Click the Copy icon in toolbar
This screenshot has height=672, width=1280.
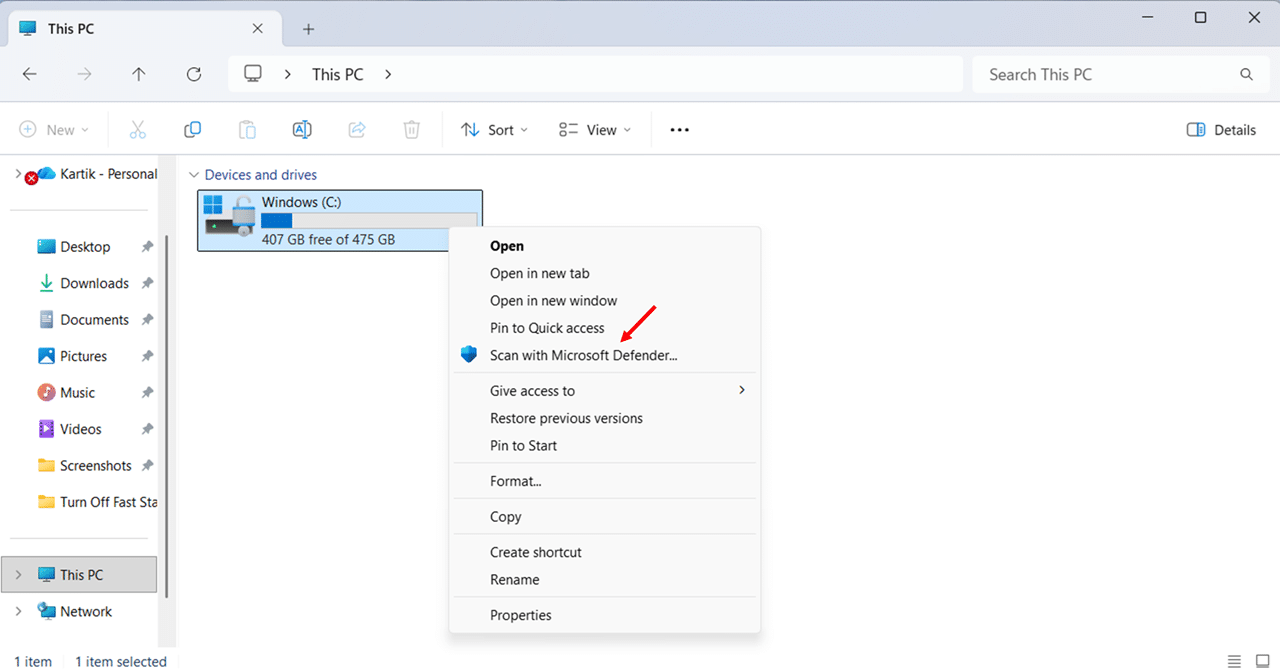[193, 130]
